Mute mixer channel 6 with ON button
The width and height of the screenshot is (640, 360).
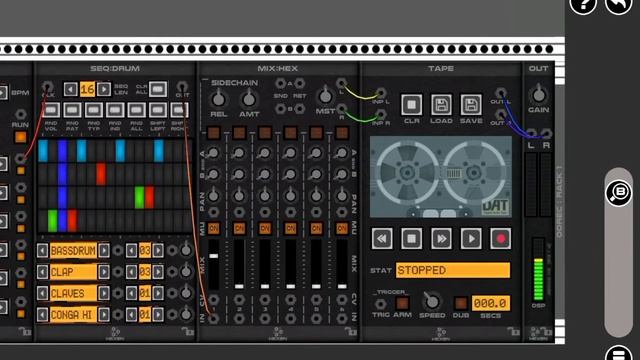click(342, 229)
